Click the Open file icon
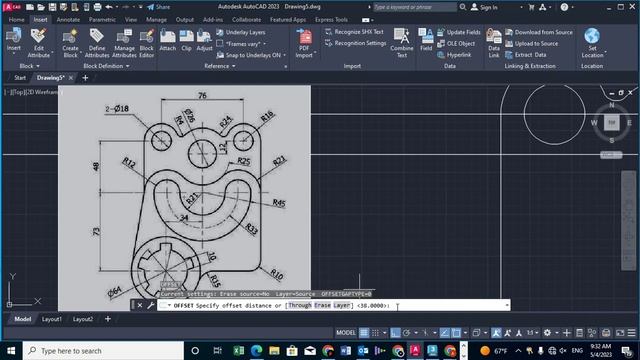 [41, 7]
